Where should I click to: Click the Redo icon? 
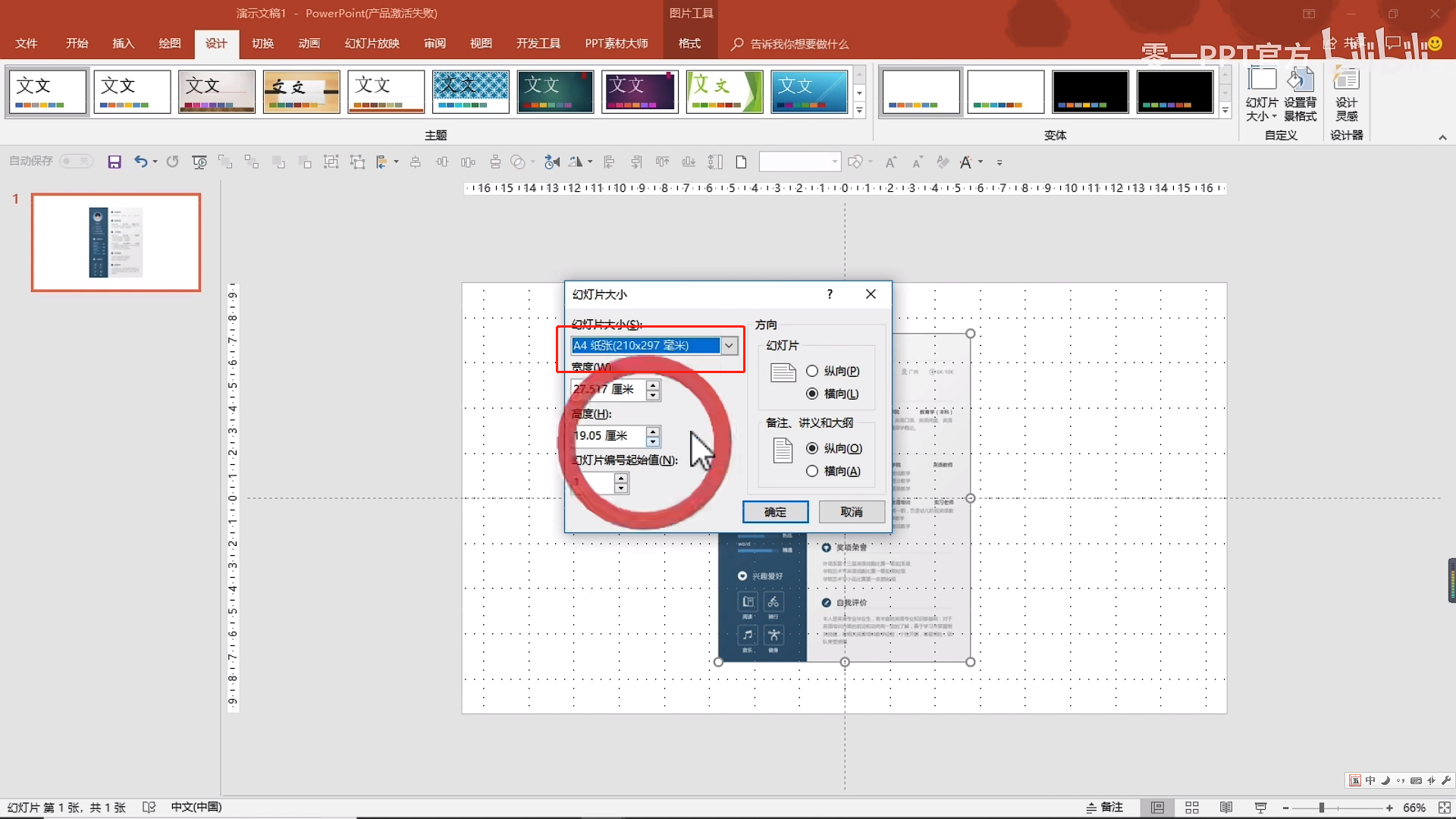click(x=173, y=162)
